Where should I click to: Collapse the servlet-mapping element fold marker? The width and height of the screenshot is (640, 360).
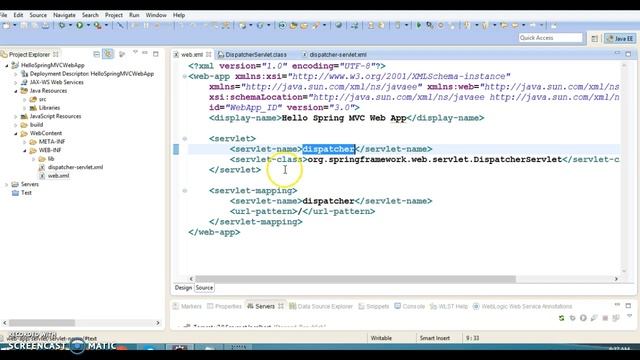coord(184,191)
